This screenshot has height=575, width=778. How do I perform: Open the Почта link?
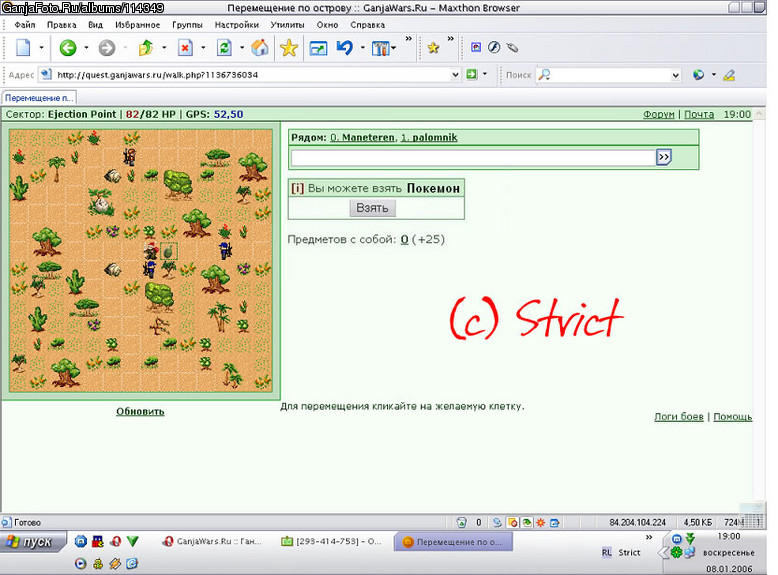click(x=699, y=114)
